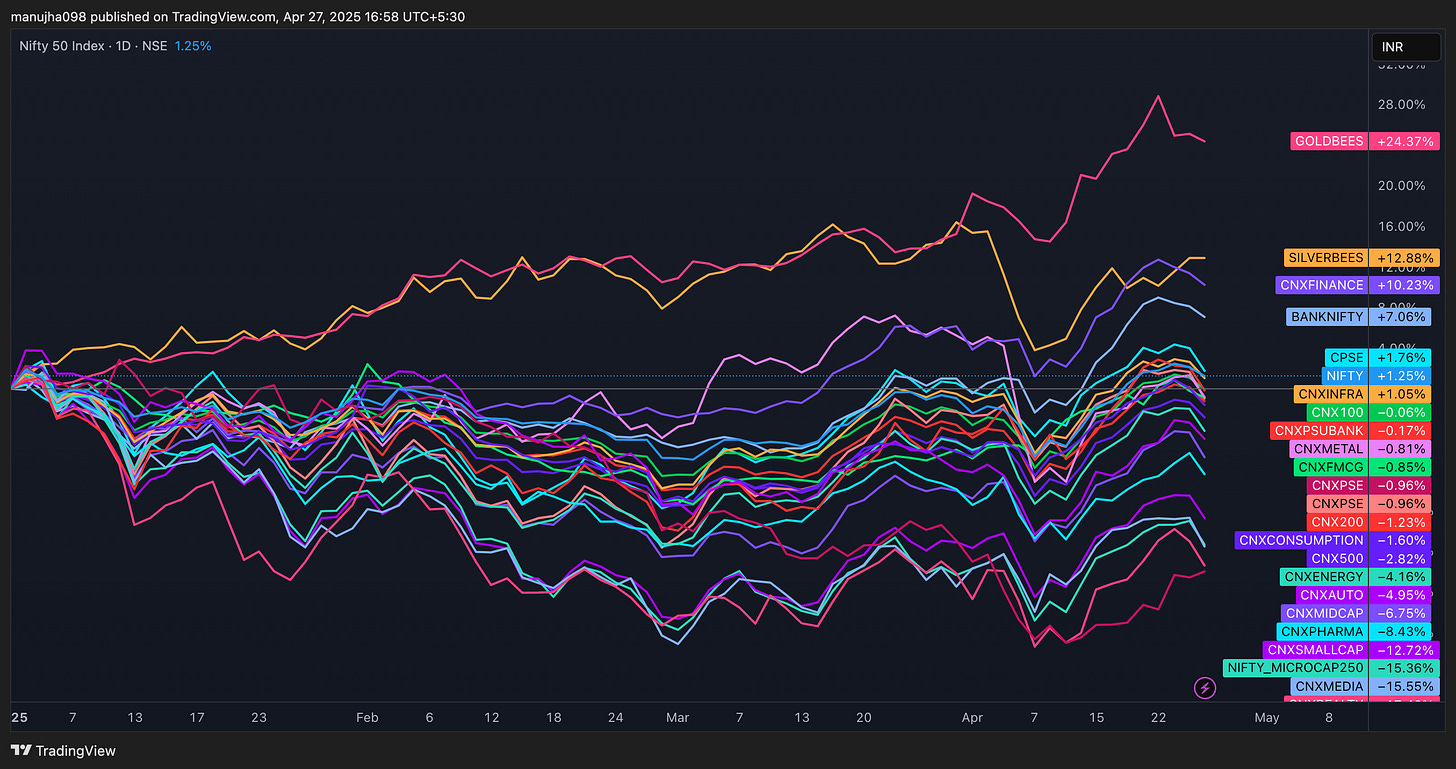Click the 22 date on time axis
Image resolution: width=1456 pixels, height=769 pixels.
[x=1158, y=717]
